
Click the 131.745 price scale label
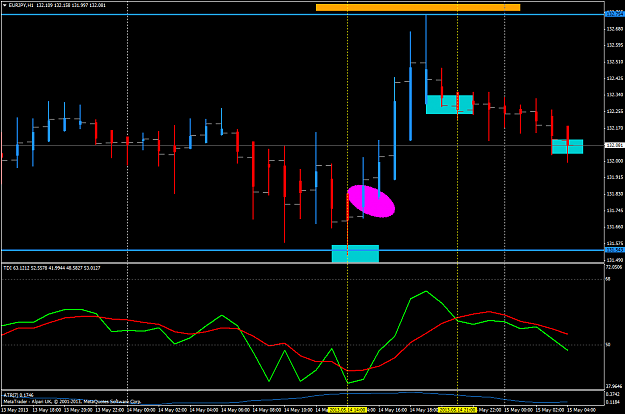pyautogui.click(x=615, y=210)
